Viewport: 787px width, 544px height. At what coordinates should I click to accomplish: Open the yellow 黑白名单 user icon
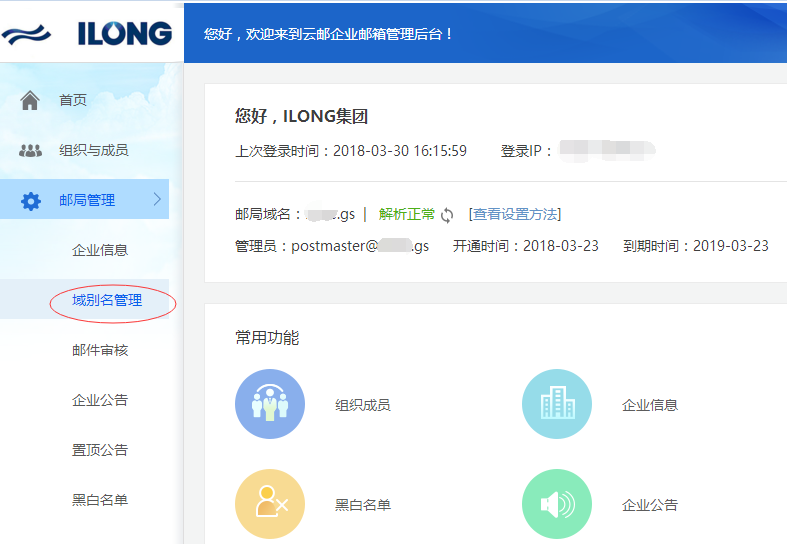270,504
